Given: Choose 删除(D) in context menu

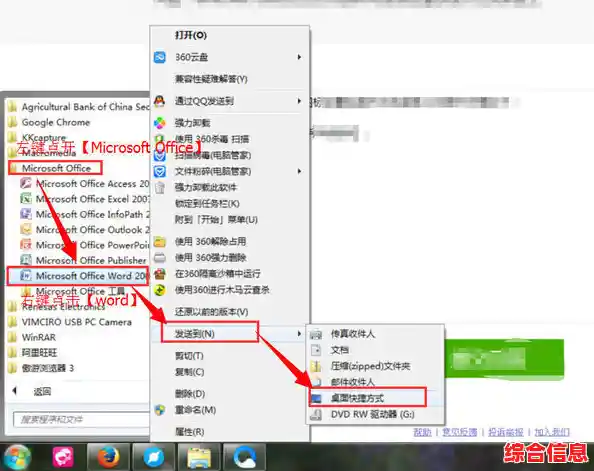Looking at the screenshot, I should click(x=190, y=394).
